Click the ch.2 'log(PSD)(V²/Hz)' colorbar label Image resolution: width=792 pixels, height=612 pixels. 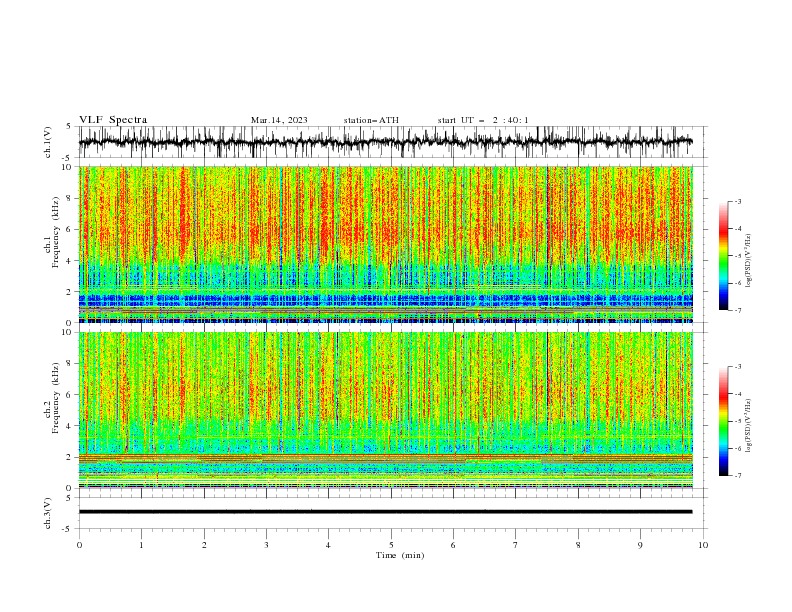click(x=749, y=425)
